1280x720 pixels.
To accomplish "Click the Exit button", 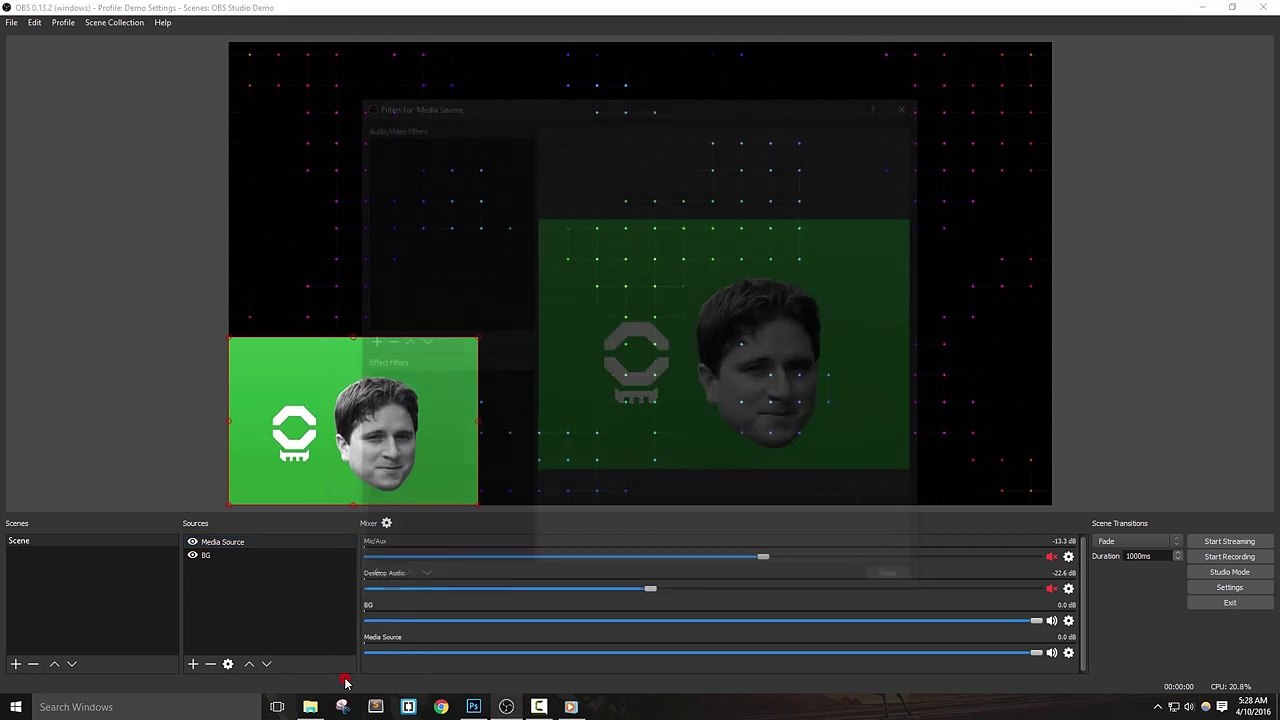I will (1229, 603).
